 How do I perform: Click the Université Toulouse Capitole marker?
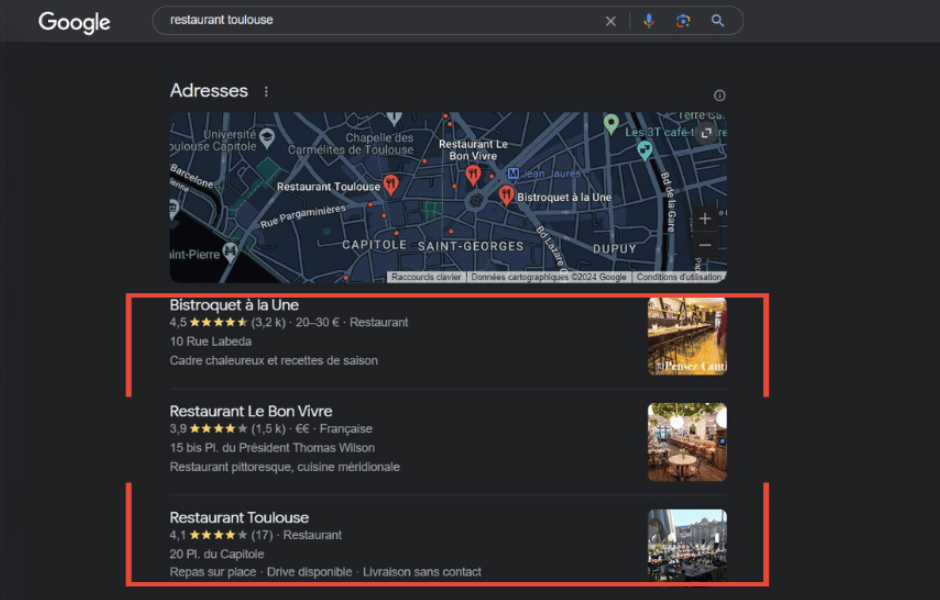(267, 138)
